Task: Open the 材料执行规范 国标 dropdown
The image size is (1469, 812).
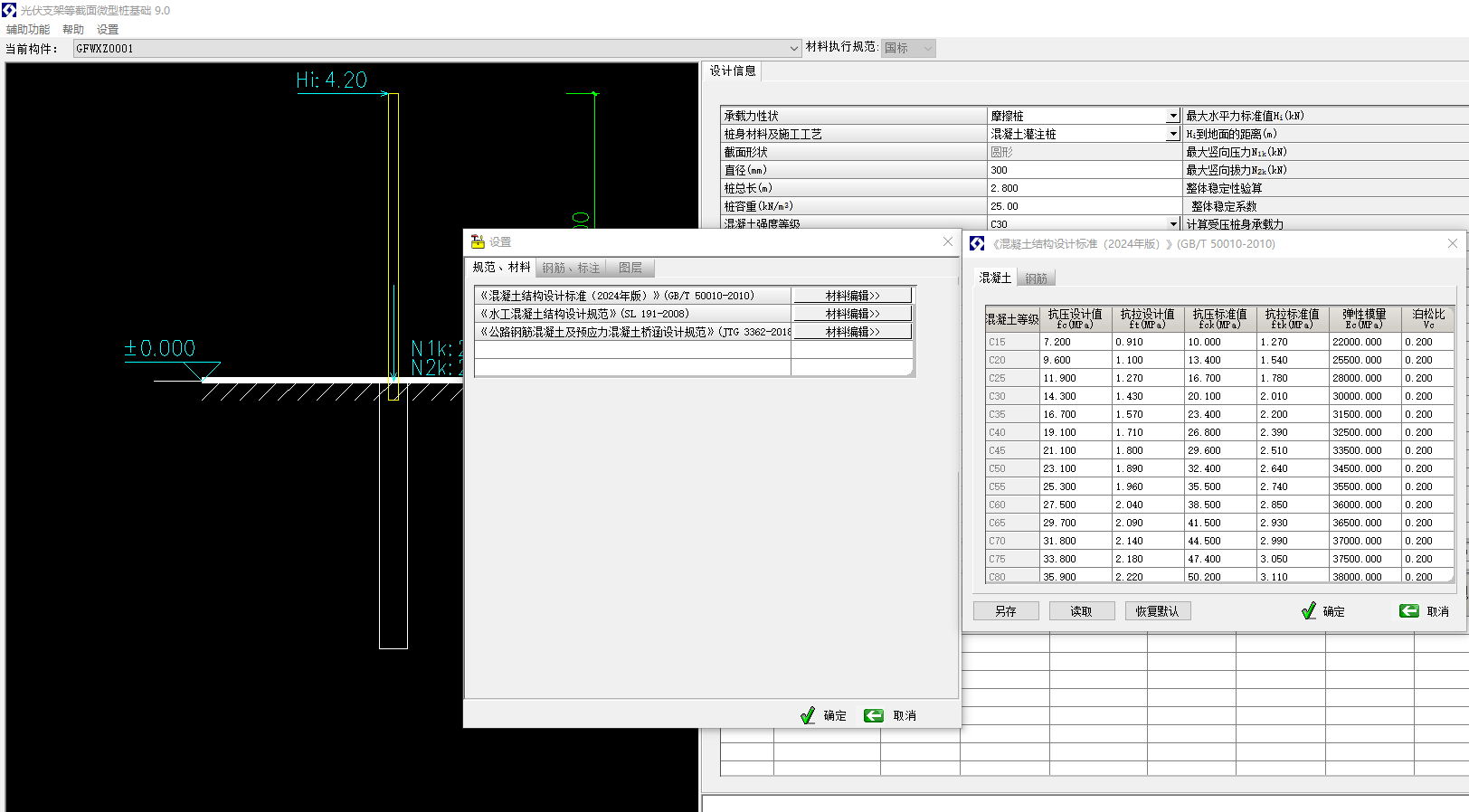Action: coord(927,49)
